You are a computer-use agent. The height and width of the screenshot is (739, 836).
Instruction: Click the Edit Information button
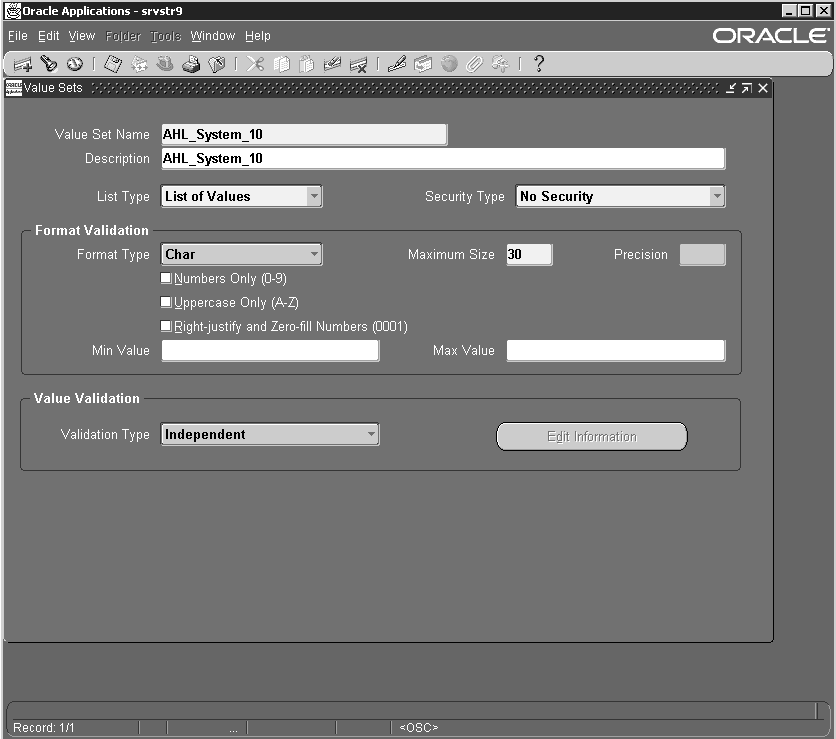(x=592, y=437)
